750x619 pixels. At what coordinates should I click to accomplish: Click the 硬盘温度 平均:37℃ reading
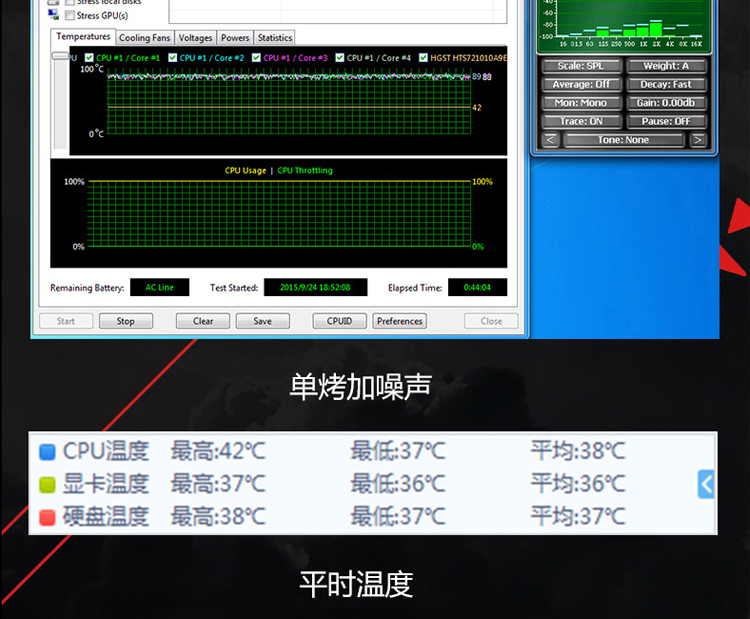[578, 517]
